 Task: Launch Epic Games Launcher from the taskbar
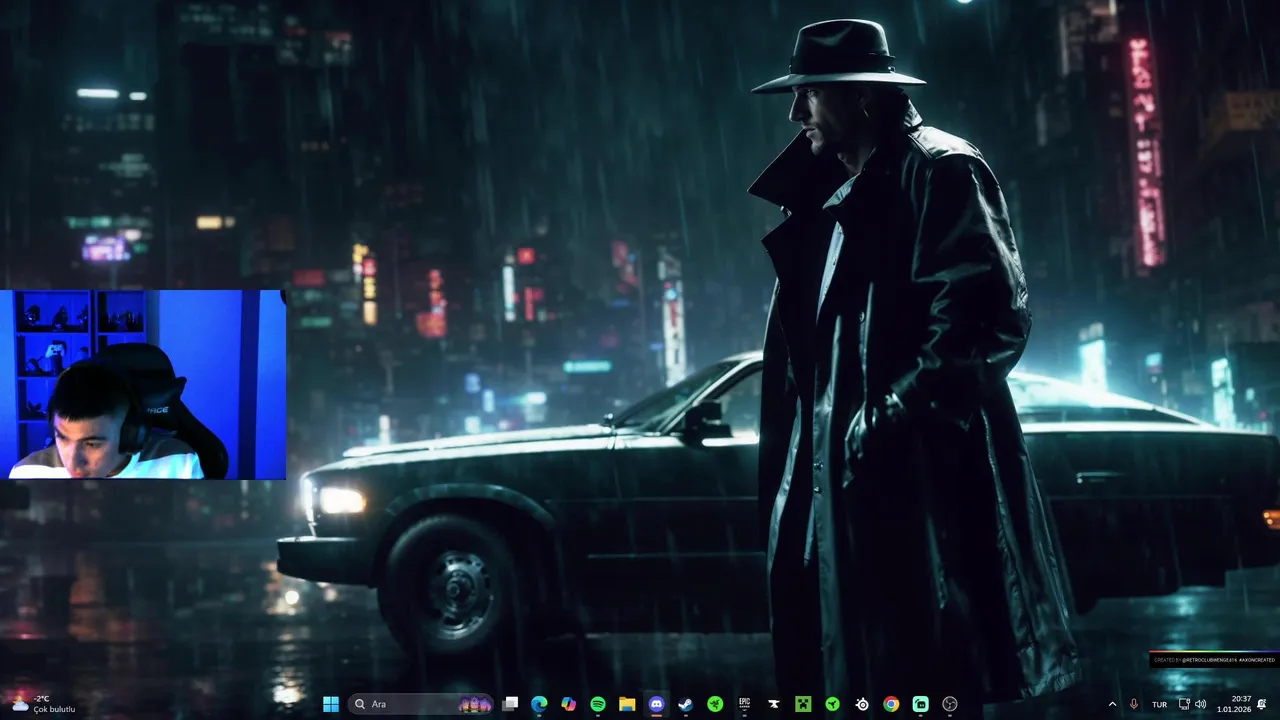click(744, 704)
